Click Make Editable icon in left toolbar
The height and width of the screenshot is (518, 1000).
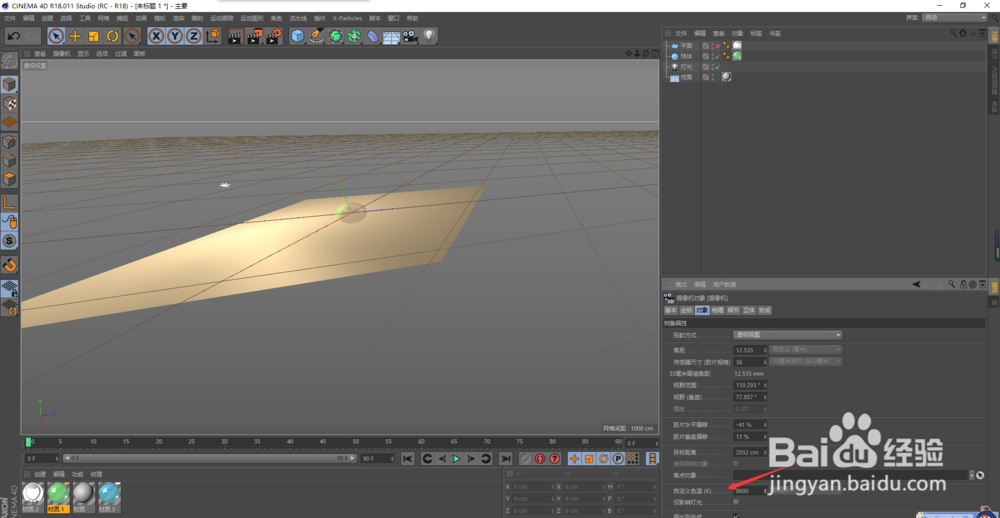(x=10, y=61)
